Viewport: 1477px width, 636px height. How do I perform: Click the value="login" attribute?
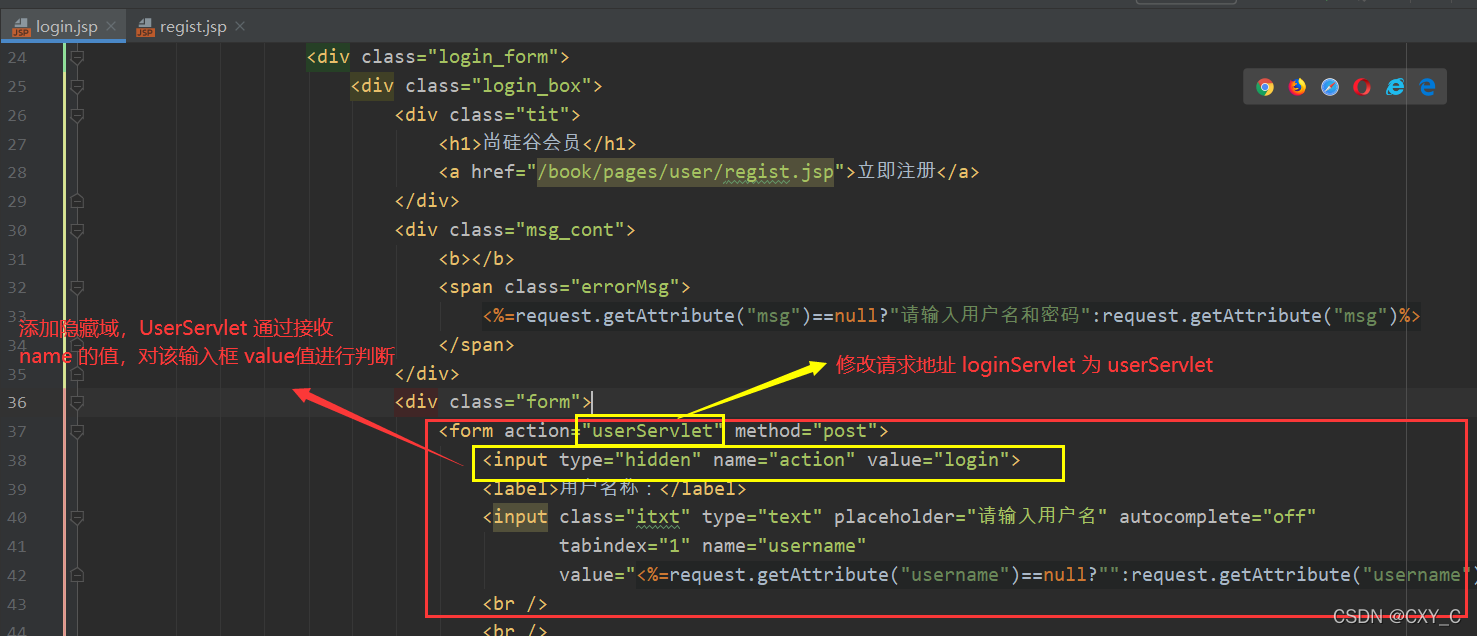tap(938, 460)
